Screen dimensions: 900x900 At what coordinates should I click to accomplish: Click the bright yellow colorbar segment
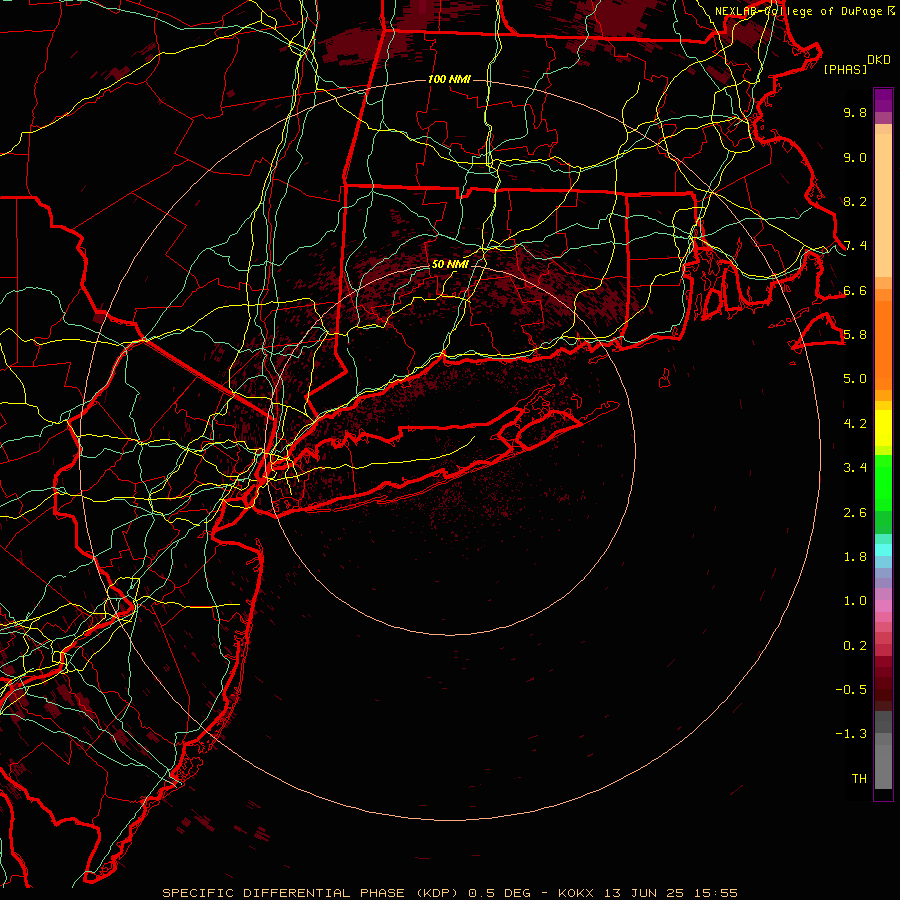coord(883,428)
